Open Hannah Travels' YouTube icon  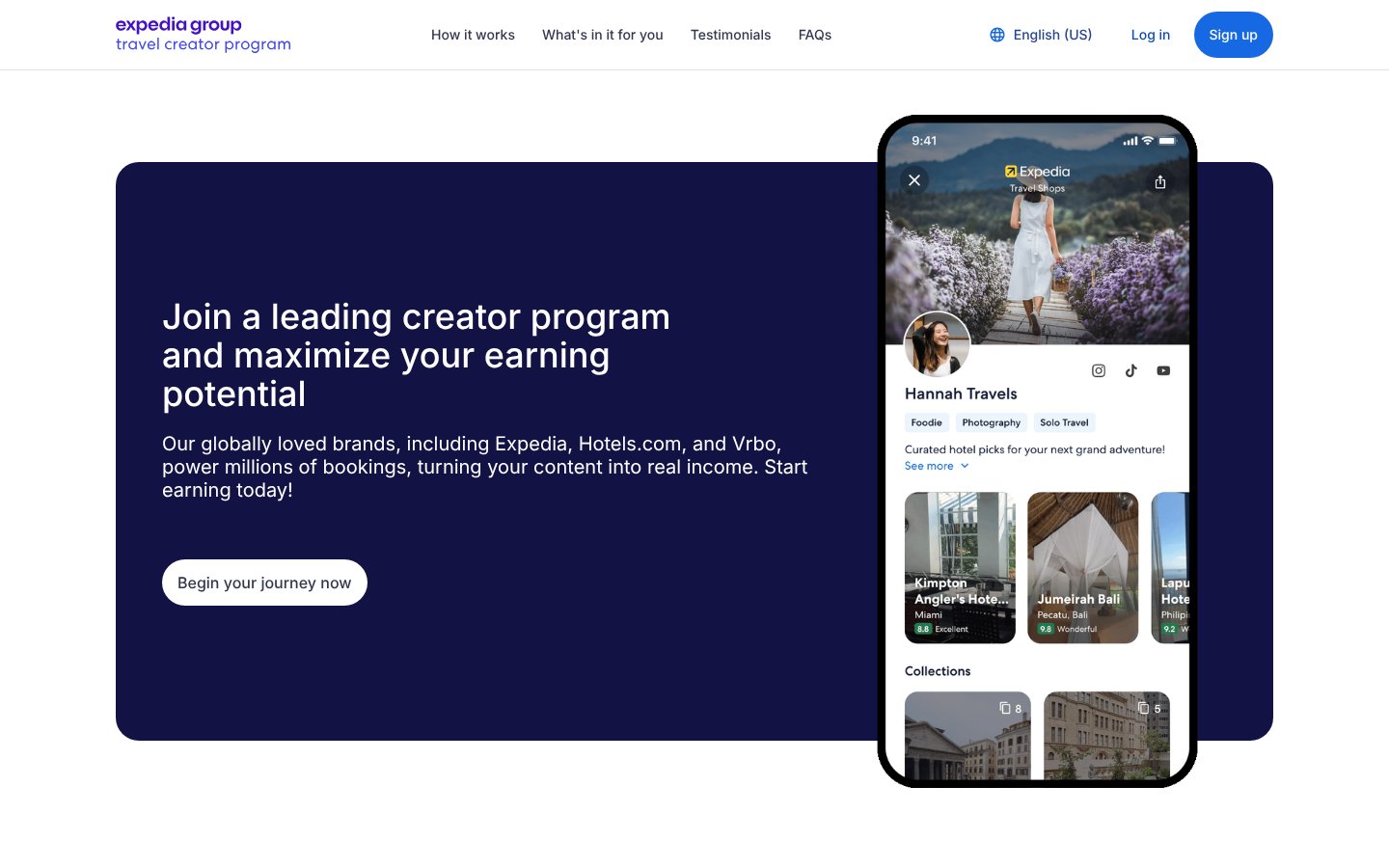coord(1163,370)
